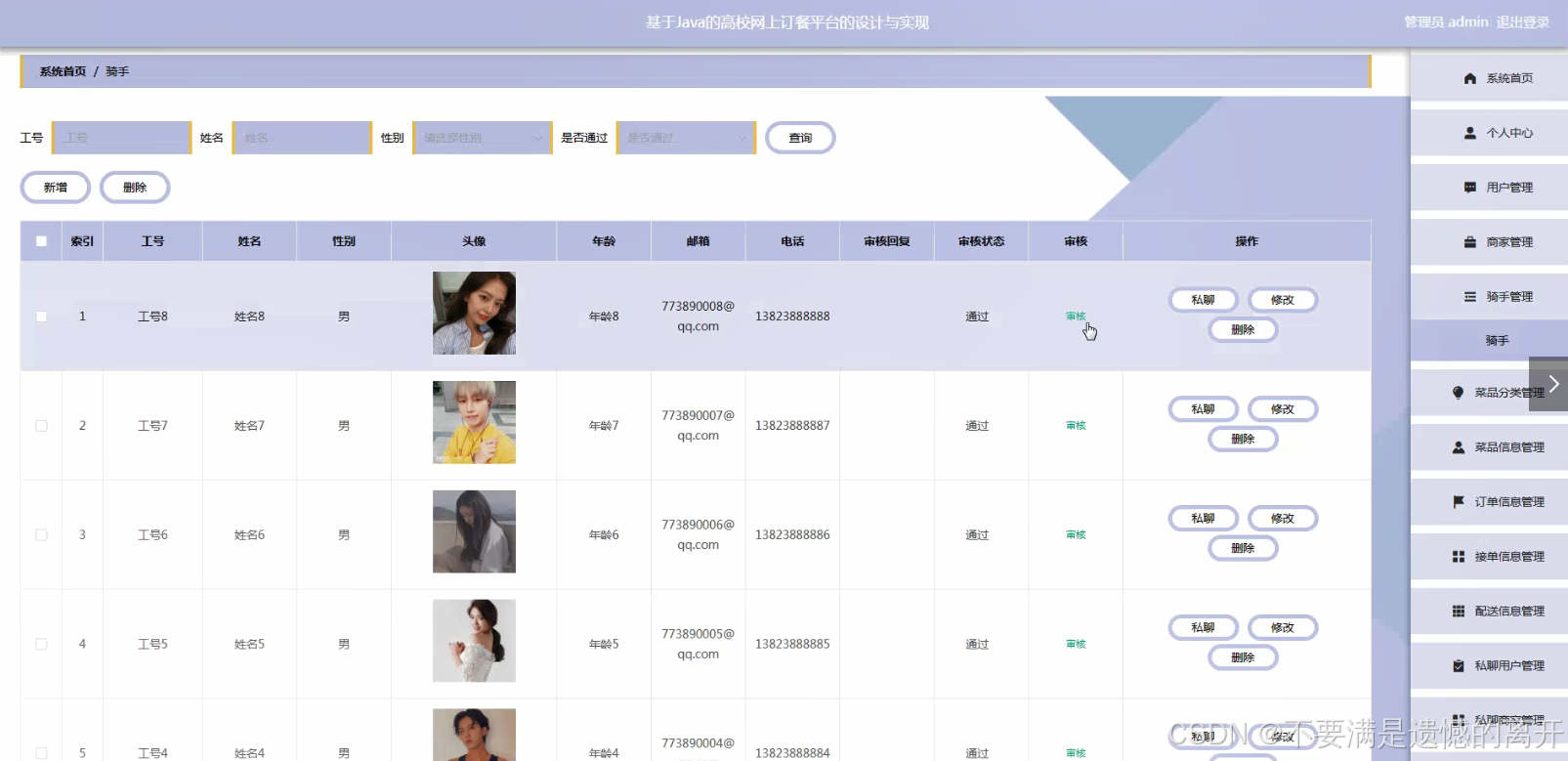Image resolution: width=1568 pixels, height=761 pixels.
Task: Check the checkbox for row 工号4
Action: 41,753
